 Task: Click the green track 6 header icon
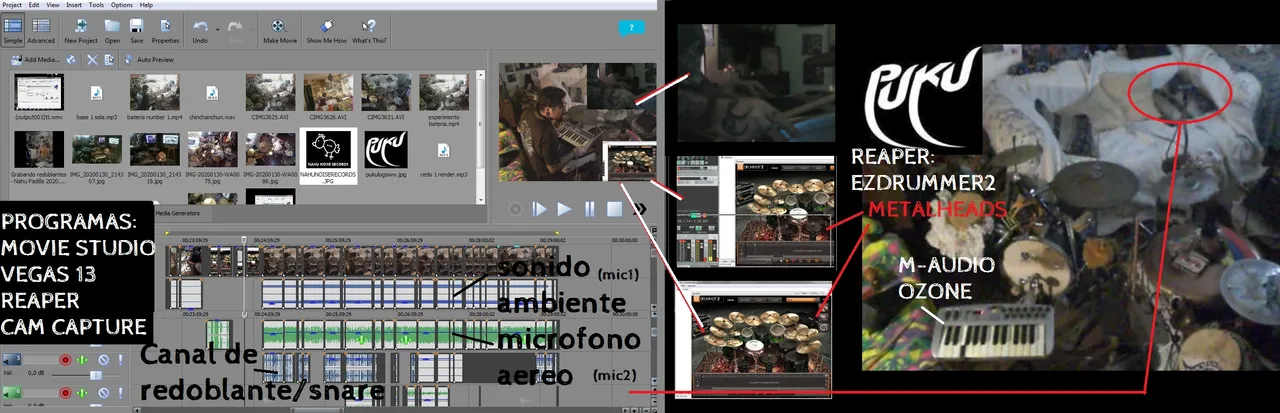tap(12, 392)
